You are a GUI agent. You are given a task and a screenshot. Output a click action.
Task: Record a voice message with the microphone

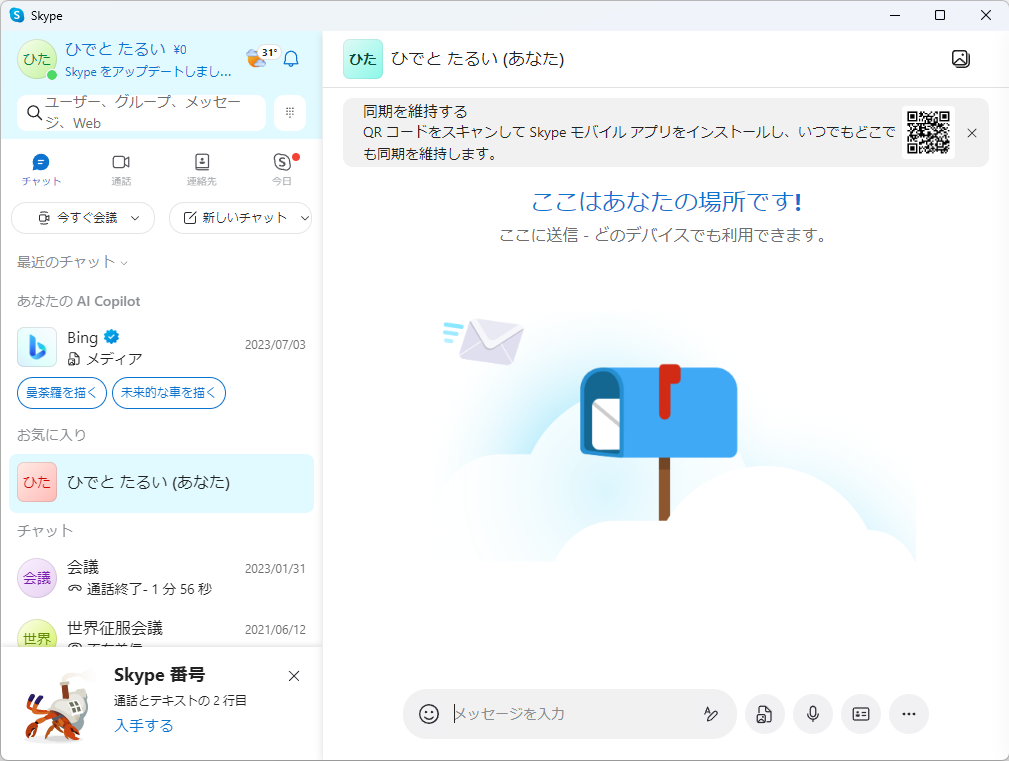[812, 714]
